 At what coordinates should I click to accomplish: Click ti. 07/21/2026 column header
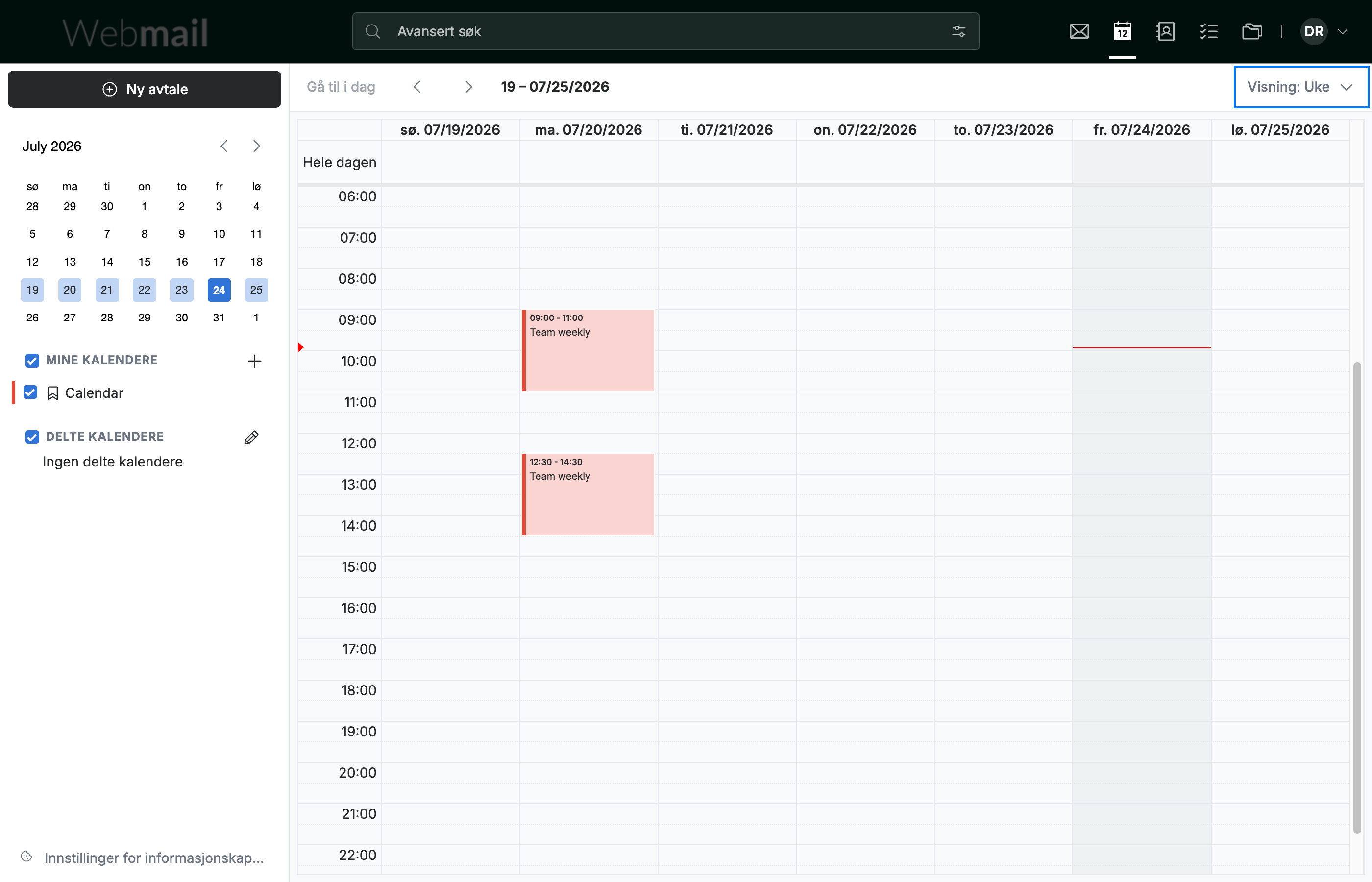[x=727, y=130]
